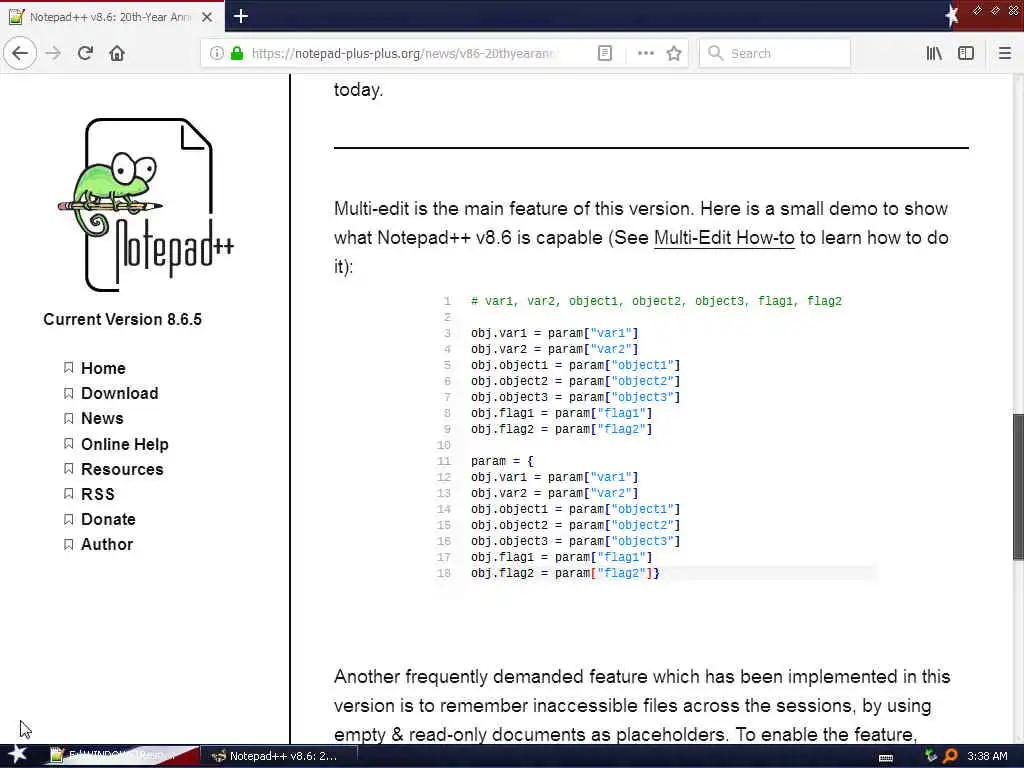Open the Author page link
1024x768 pixels.
coord(107,544)
